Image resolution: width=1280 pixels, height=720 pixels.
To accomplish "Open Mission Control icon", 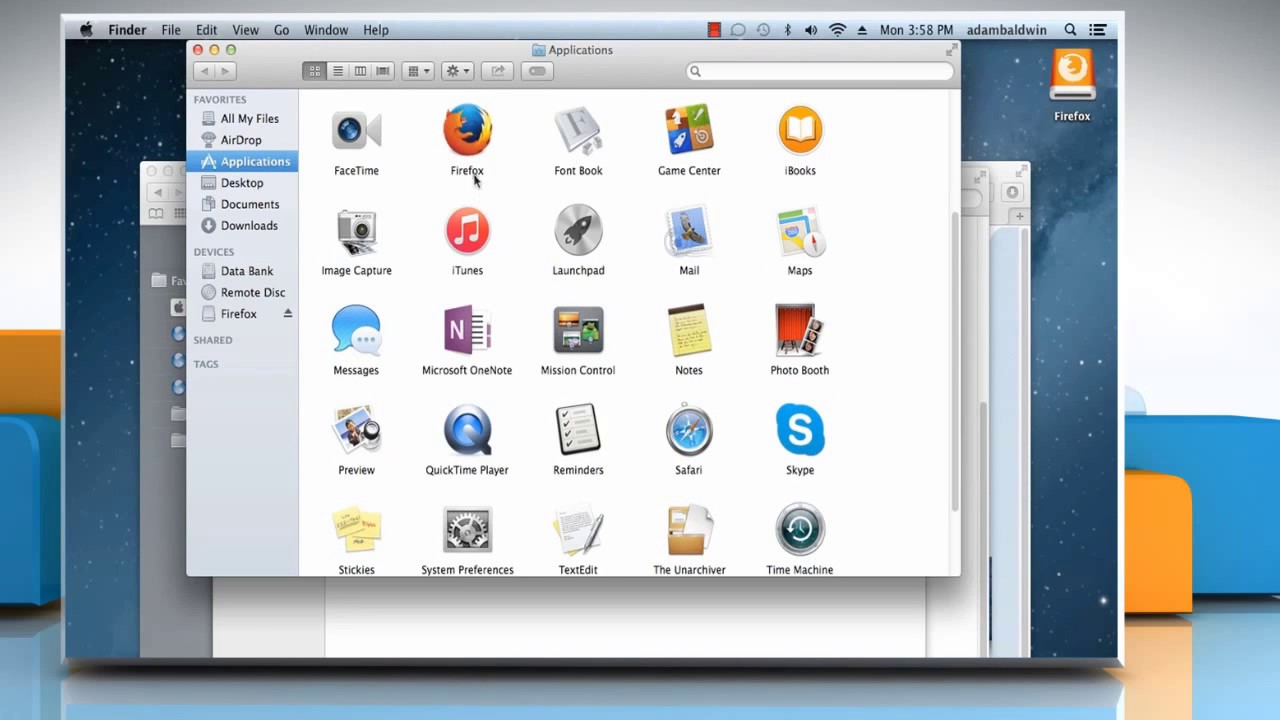I will tap(578, 331).
